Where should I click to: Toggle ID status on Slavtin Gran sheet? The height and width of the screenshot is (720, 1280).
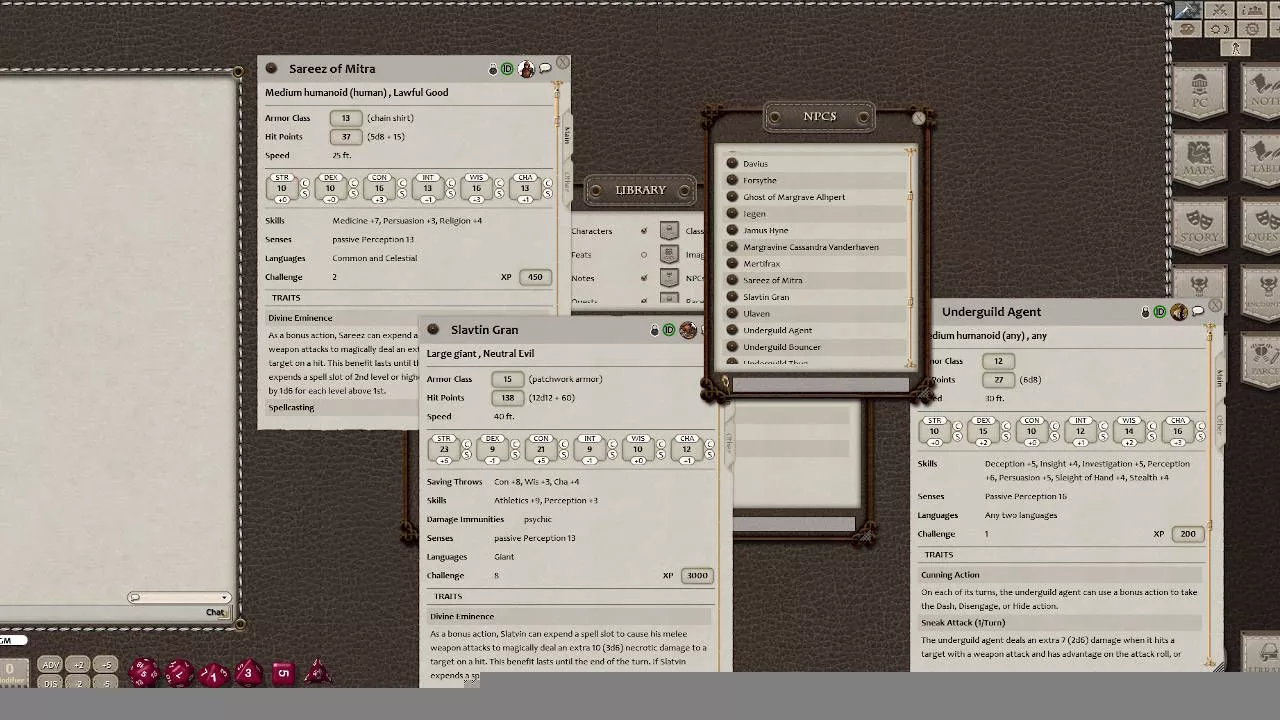(669, 330)
